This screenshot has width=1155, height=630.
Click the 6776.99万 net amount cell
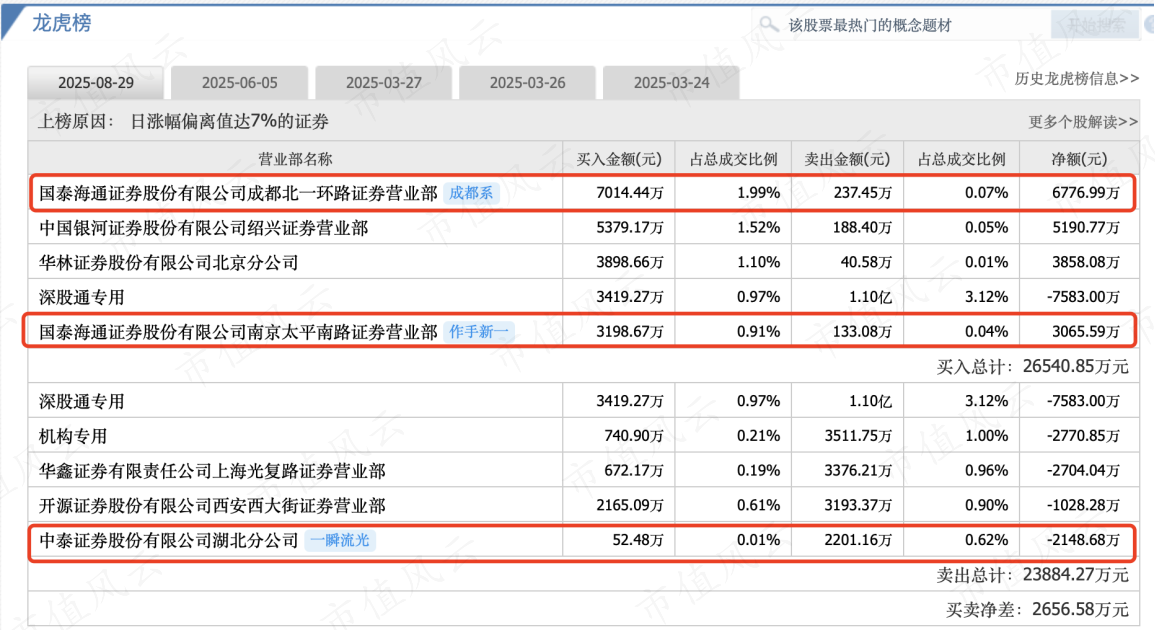click(x=1086, y=193)
